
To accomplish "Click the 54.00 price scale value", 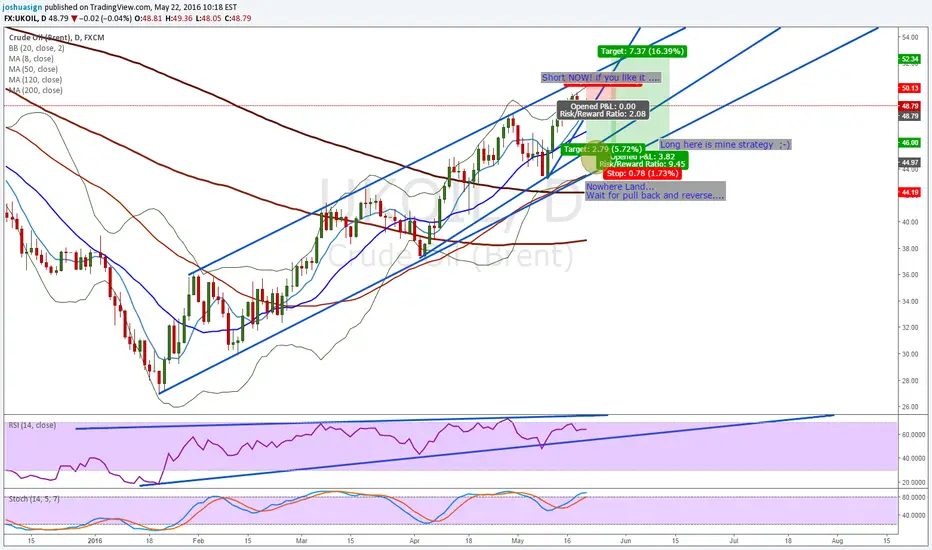I will point(910,37).
